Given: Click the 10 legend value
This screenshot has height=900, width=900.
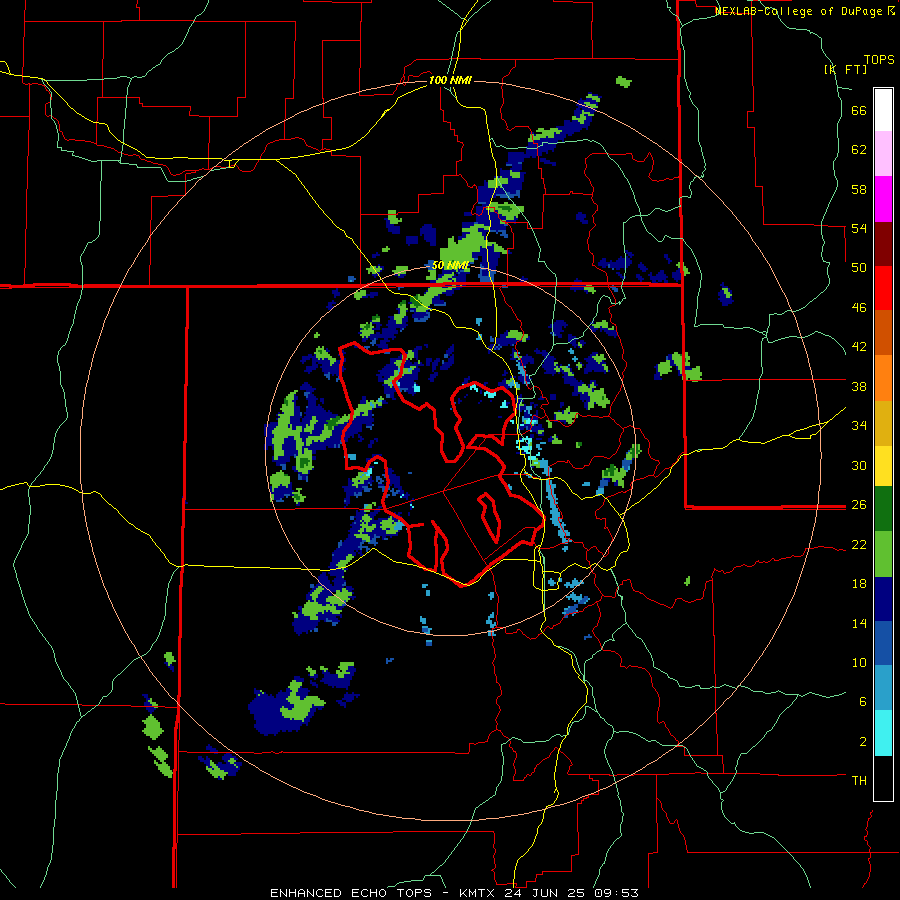Looking at the screenshot, I should tap(859, 662).
